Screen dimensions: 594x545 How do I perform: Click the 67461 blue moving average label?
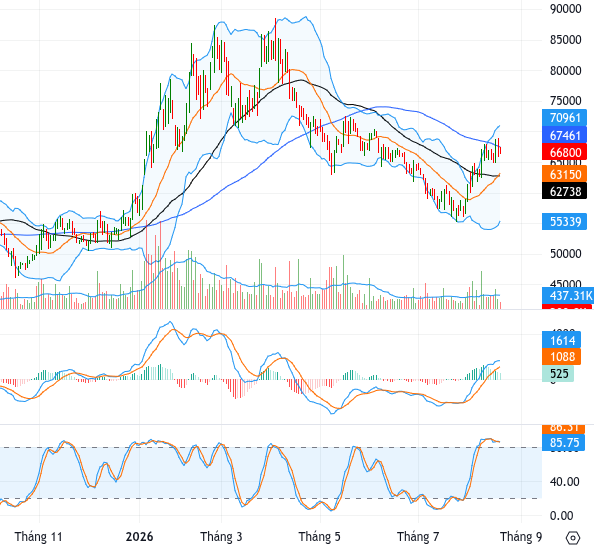[564, 135]
